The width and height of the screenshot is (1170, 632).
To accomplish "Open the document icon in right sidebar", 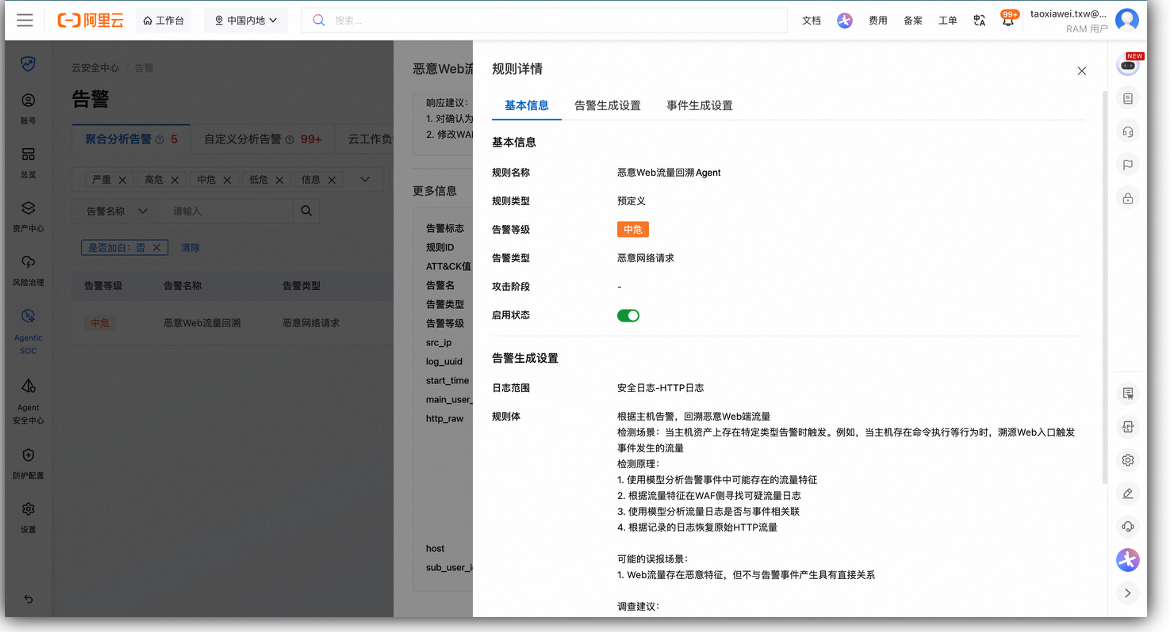I will pyautogui.click(x=1128, y=98).
